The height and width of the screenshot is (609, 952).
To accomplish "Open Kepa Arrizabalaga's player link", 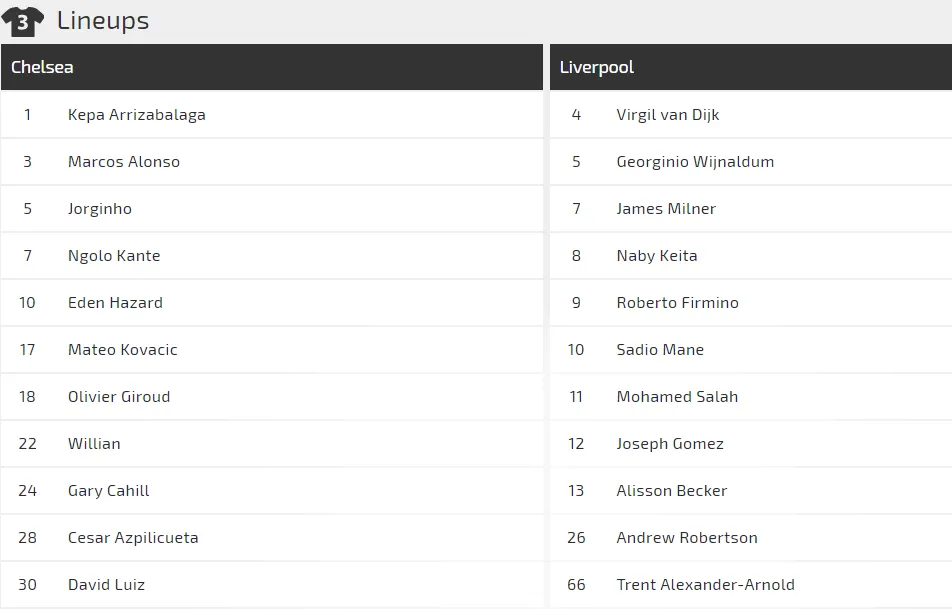I will pyautogui.click(x=136, y=115).
